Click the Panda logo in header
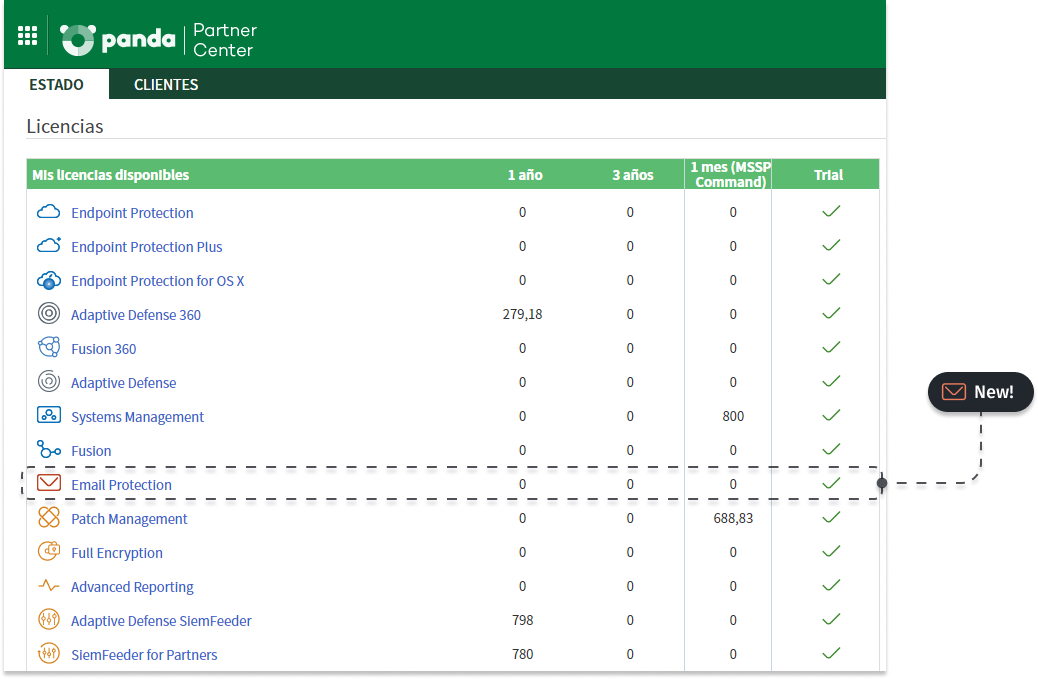The height and width of the screenshot is (679, 1038). pos(118,40)
